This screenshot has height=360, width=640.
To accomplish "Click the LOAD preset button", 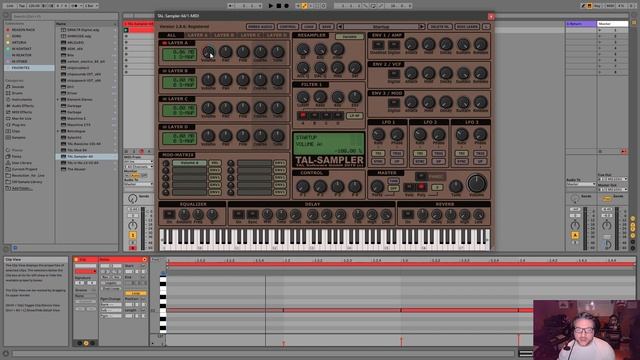I will click(309, 27).
